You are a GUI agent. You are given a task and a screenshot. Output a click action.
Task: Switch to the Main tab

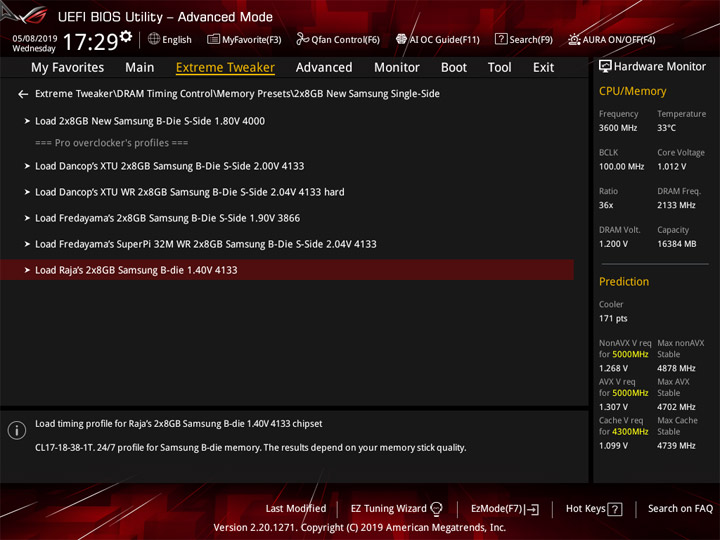(x=140, y=68)
